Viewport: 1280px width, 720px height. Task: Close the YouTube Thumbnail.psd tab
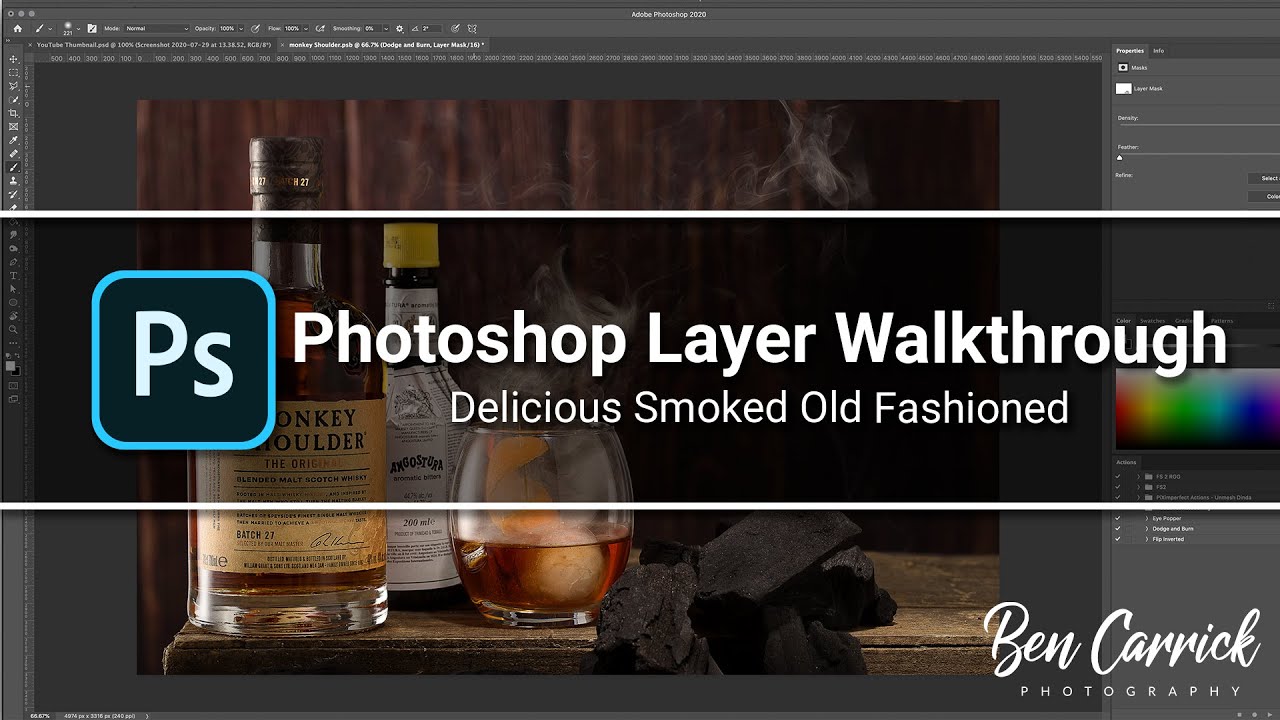30,45
